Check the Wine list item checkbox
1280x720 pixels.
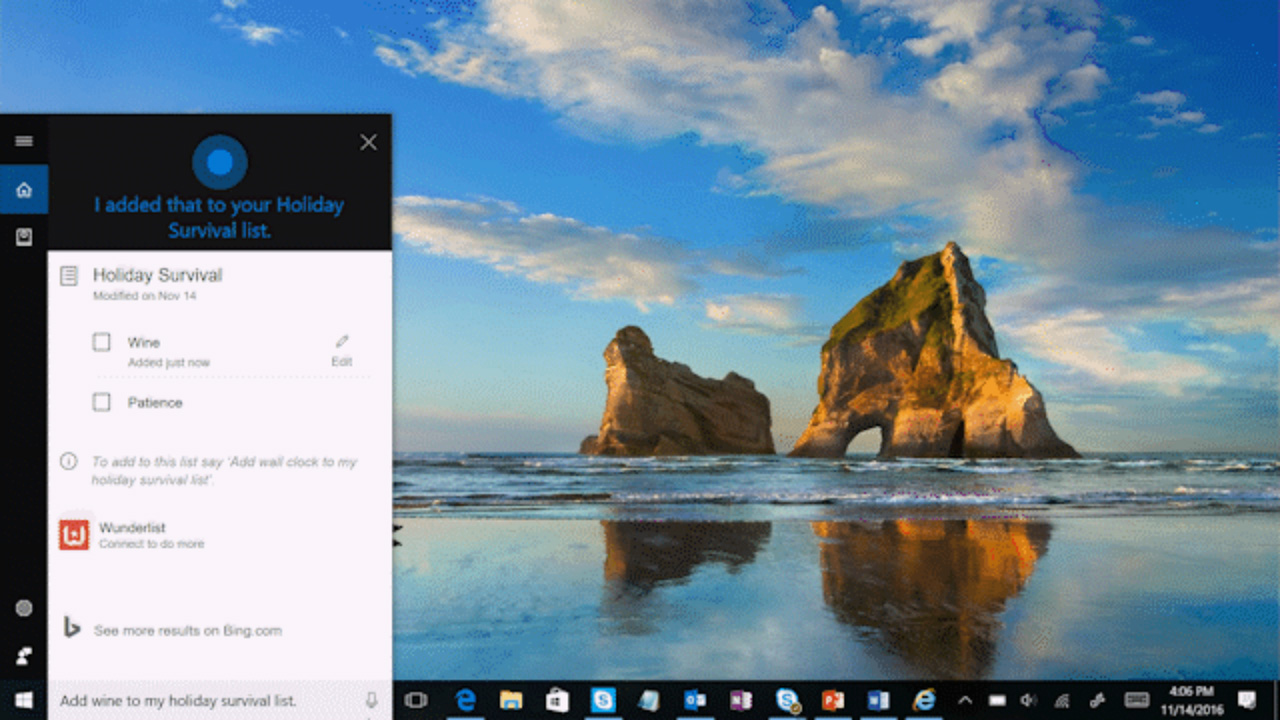click(100, 342)
